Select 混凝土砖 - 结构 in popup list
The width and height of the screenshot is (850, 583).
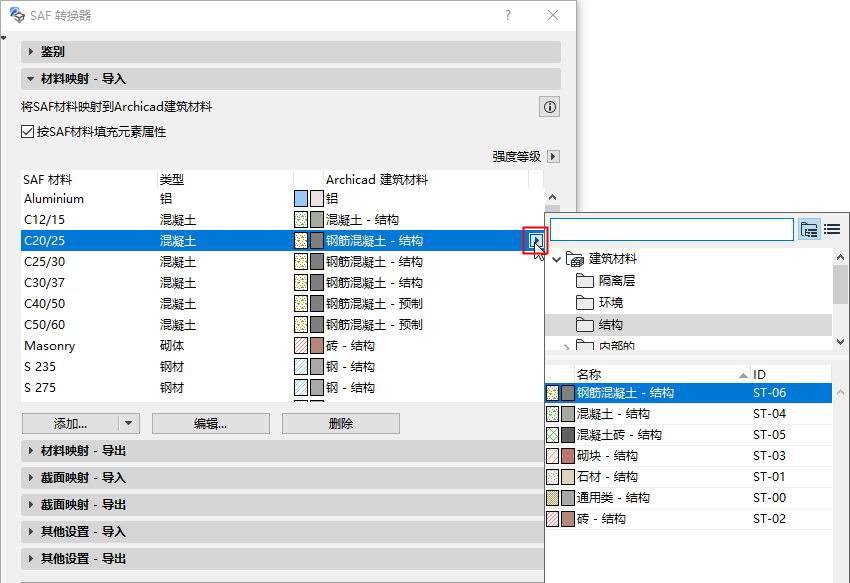point(688,435)
